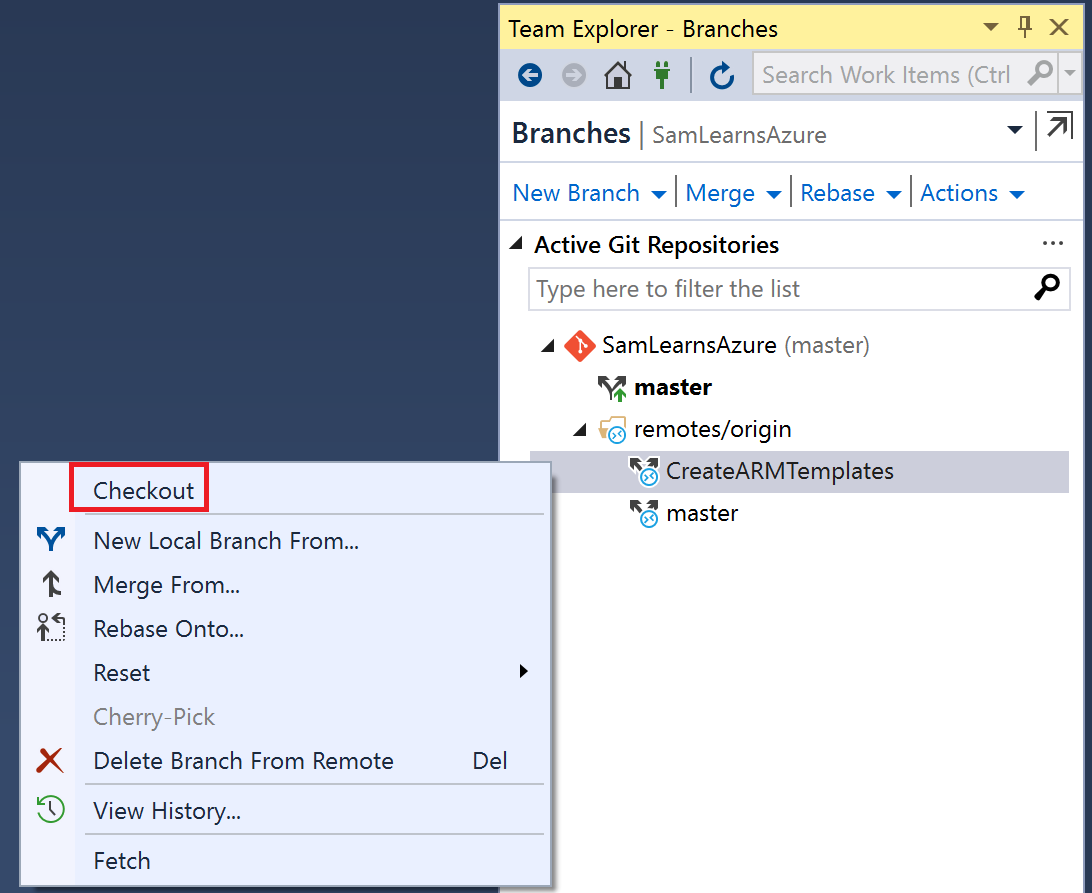Viewport: 1092px width, 893px height.
Task: Choose New Local Branch From... option
Action: pos(225,541)
